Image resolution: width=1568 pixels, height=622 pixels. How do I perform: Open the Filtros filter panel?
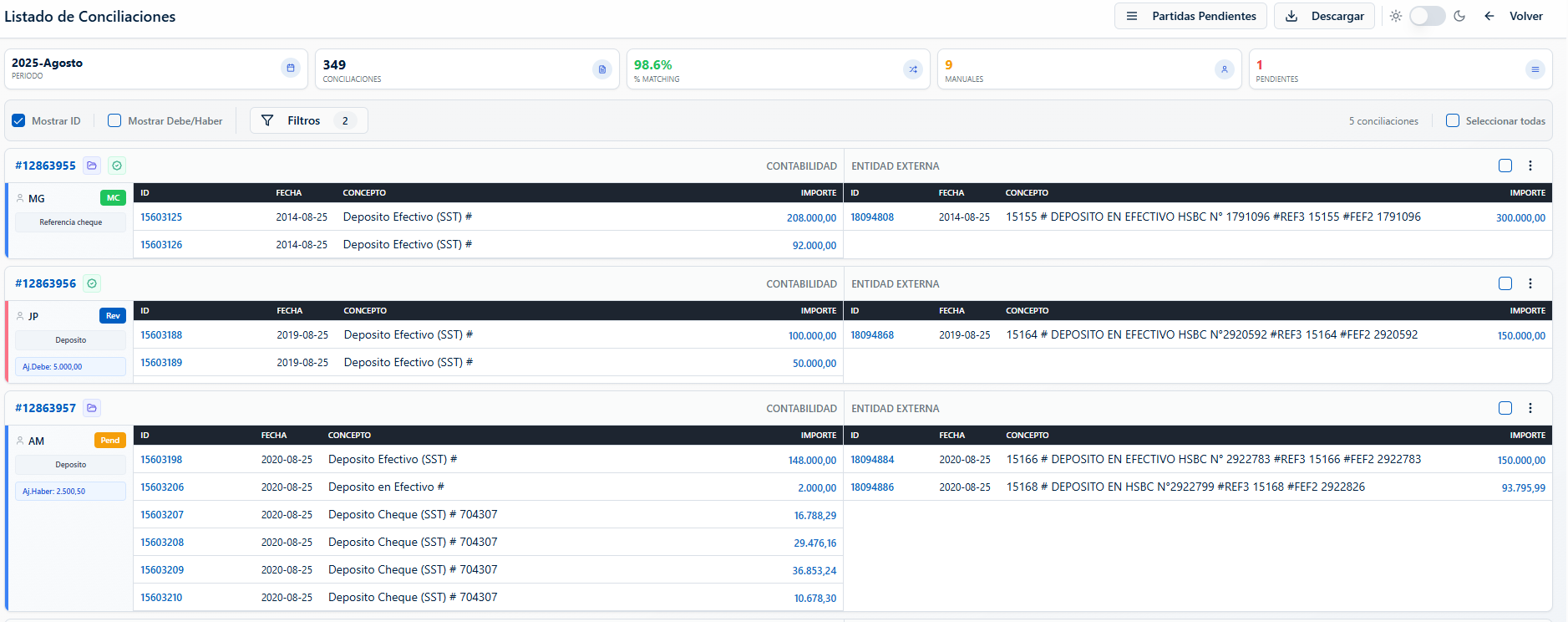pyautogui.click(x=308, y=120)
